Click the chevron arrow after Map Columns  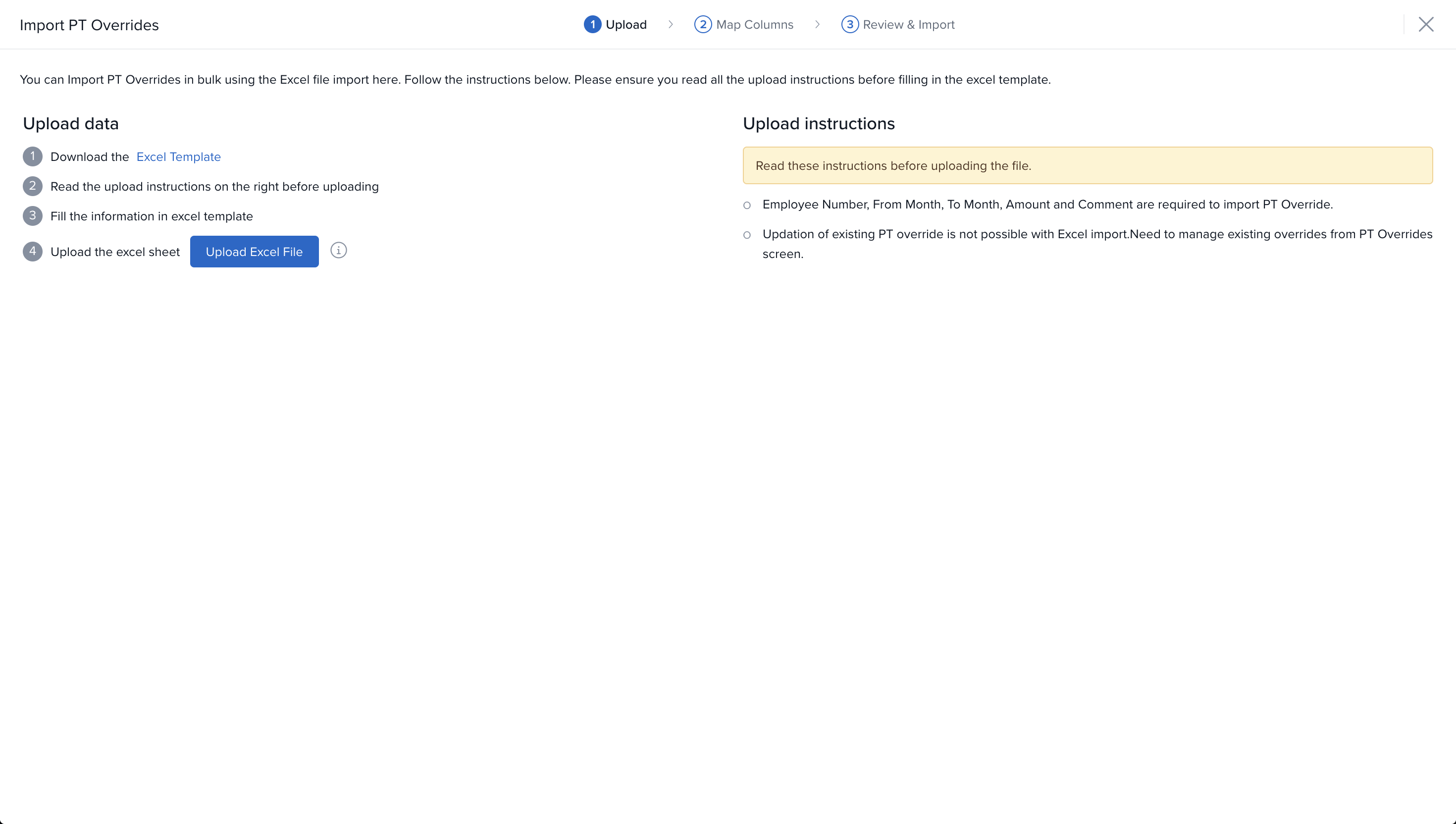[x=817, y=24]
